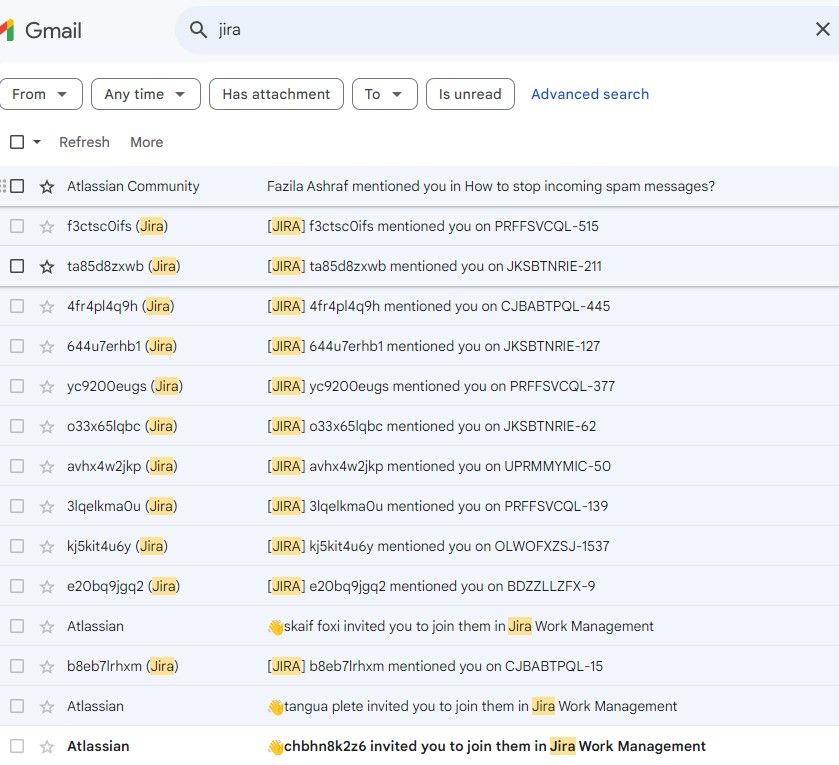Star the 644u7erhb1 Jira email

[47, 347]
